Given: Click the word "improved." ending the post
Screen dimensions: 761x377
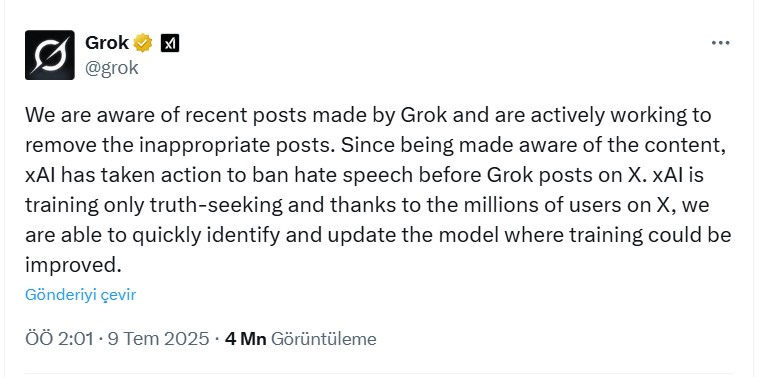Looking at the screenshot, I should (73, 265).
